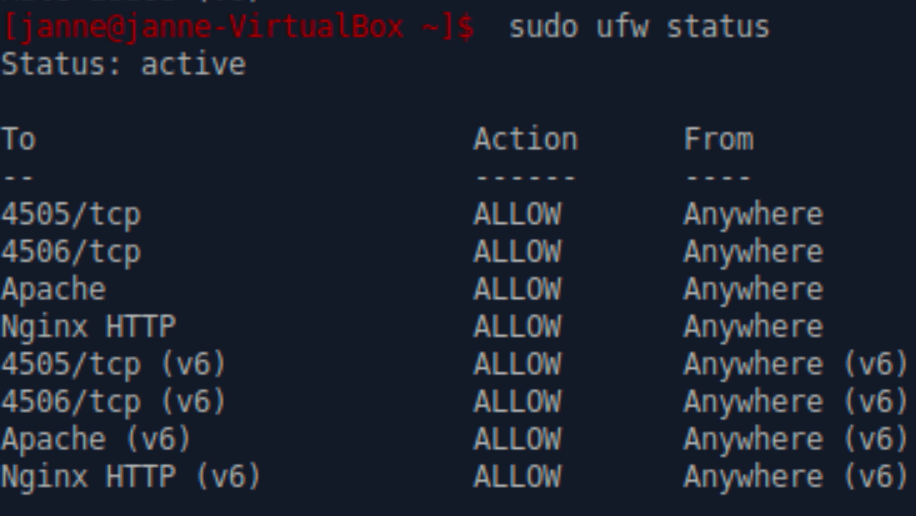Screen dimensions: 916x516
Task: Click the 'Action' column header
Action: point(525,139)
